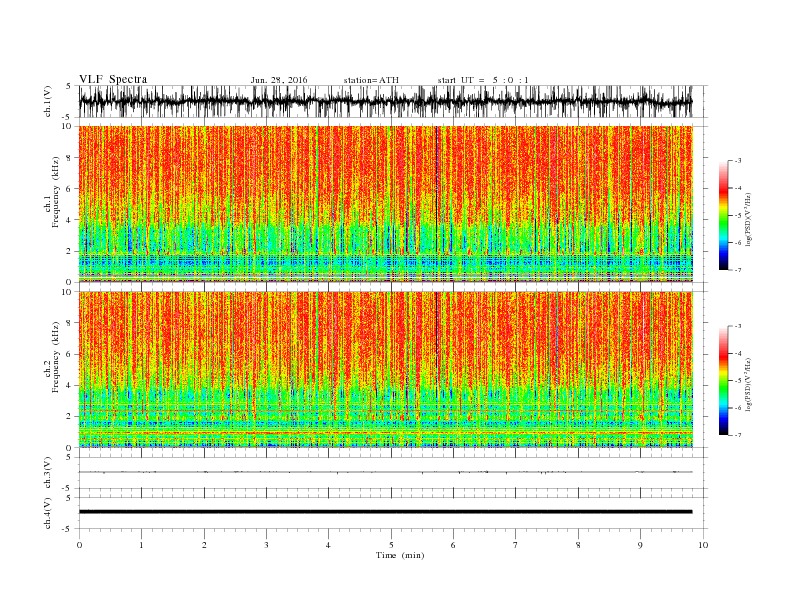This screenshot has width=792, height=612.
Task: Click time-axis tick label "0"
Action: tap(79, 545)
